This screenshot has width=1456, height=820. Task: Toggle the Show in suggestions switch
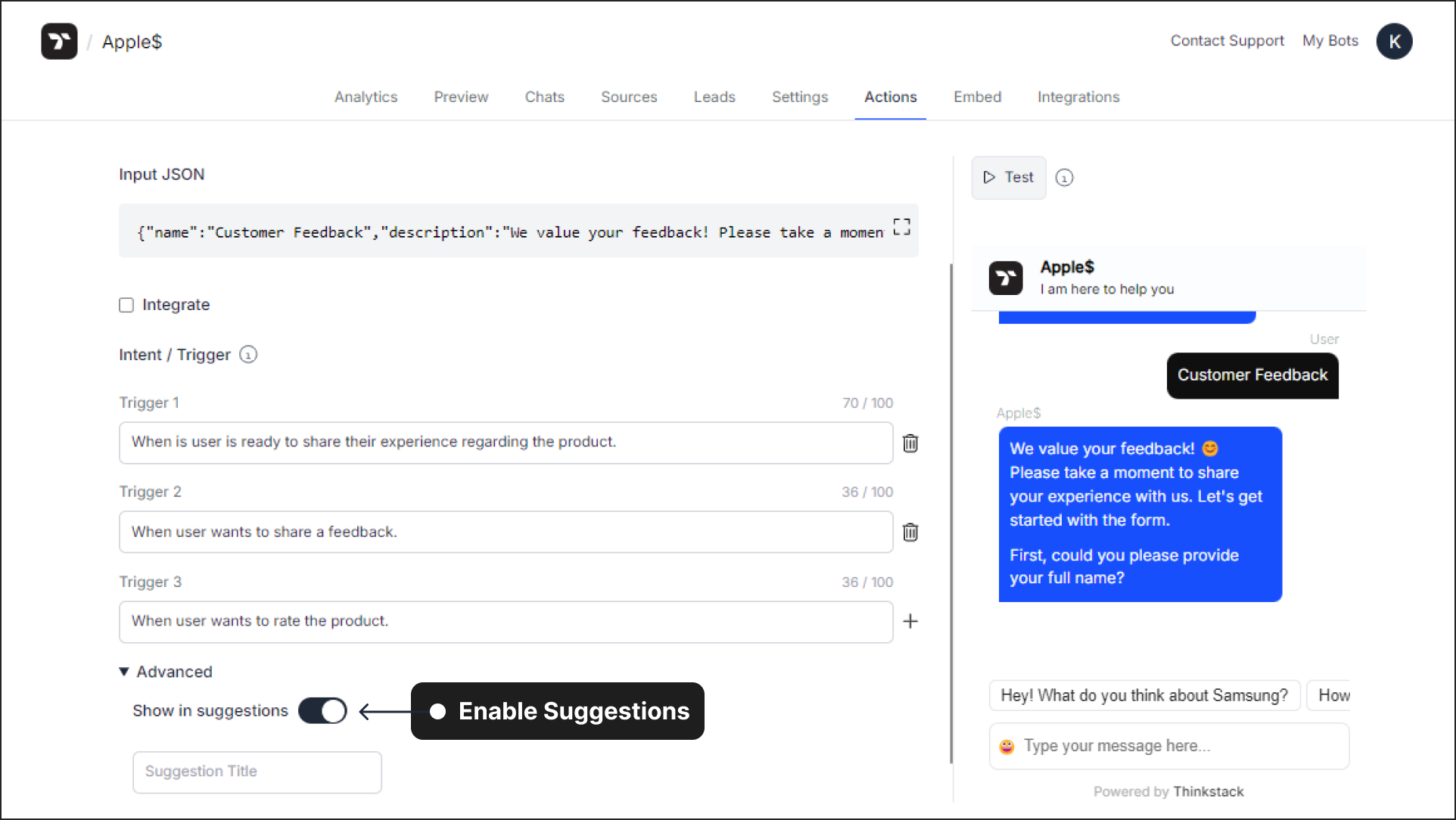point(324,710)
